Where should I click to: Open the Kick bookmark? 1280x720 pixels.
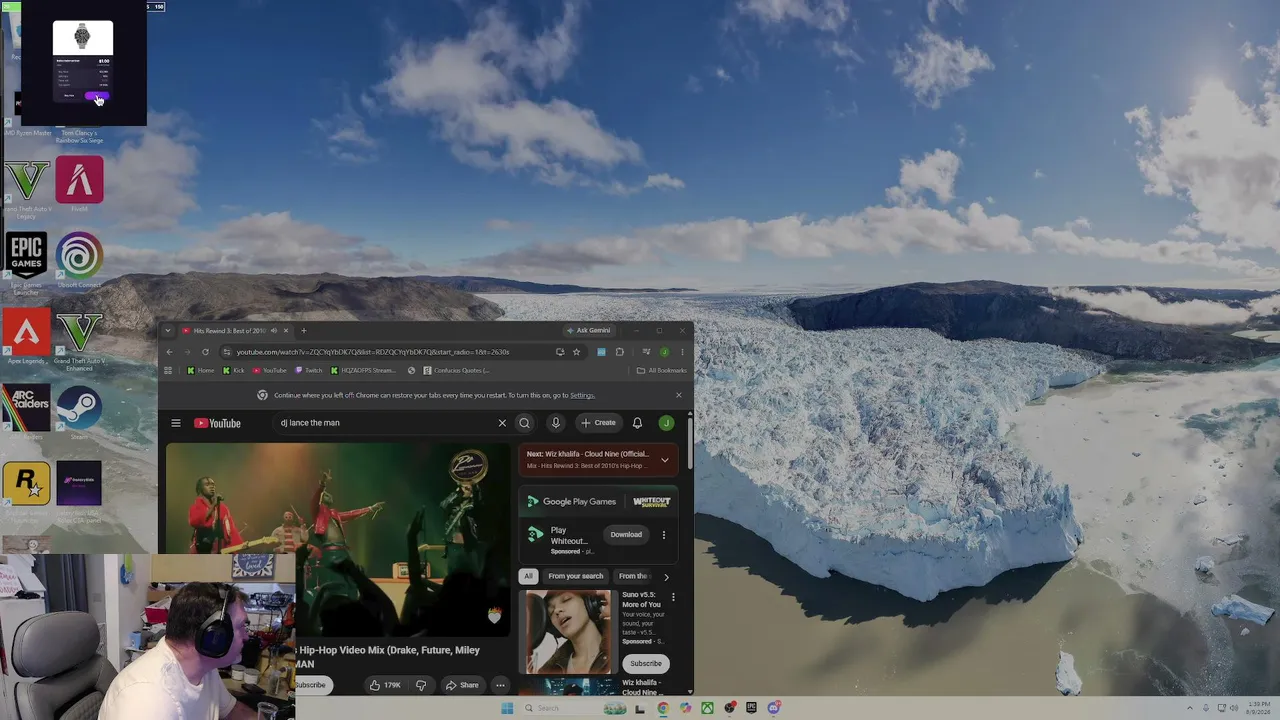pos(233,371)
